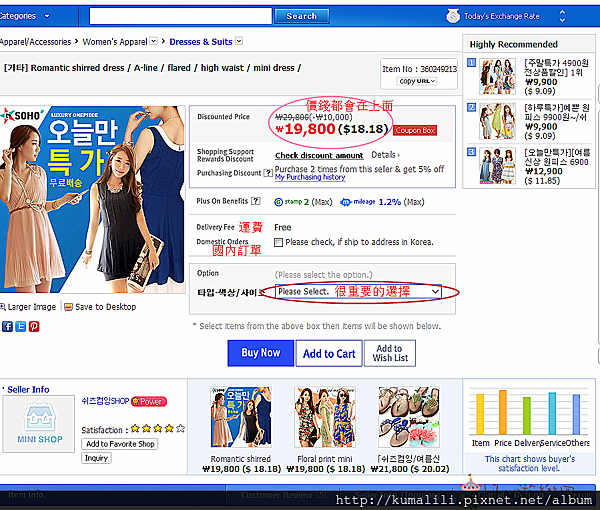Click the ₩19,800 discounted price text

pyautogui.click(x=305, y=129)
